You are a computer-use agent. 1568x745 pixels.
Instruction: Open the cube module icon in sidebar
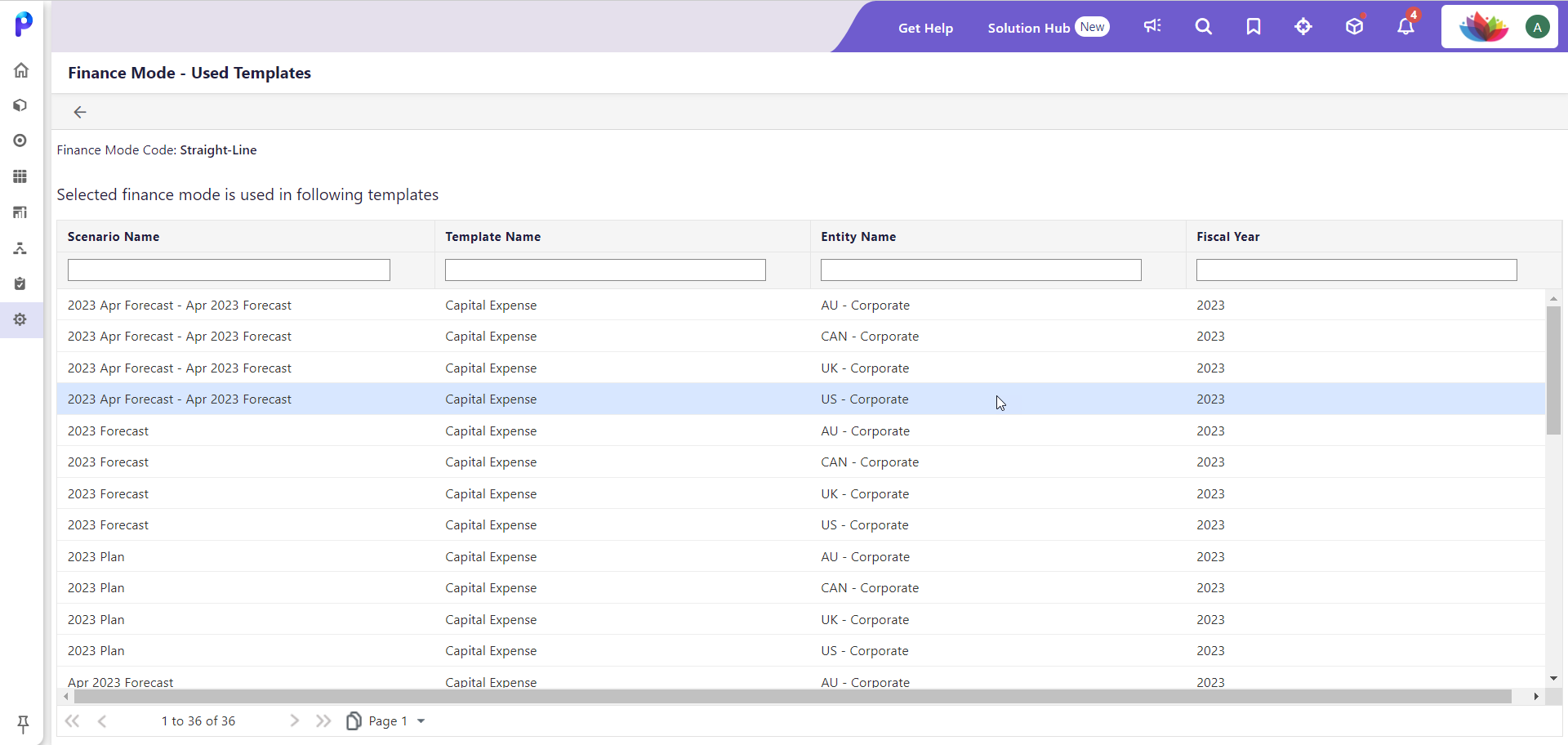20,105
